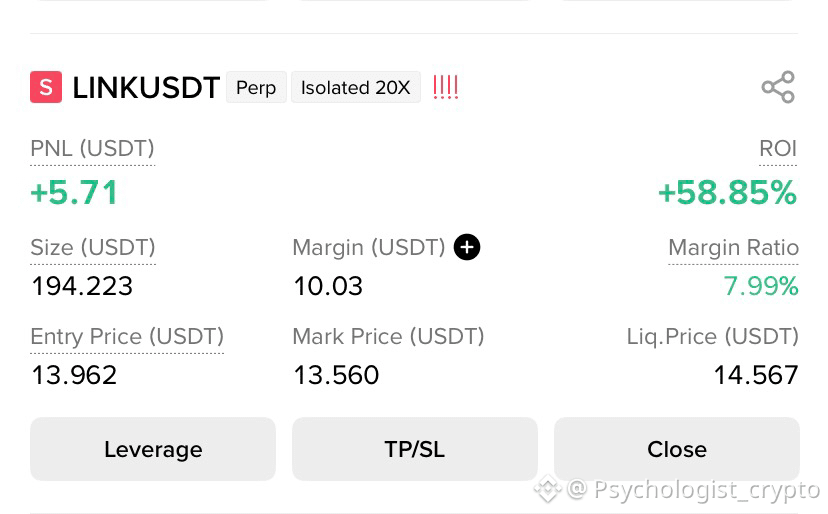Click the 14.567 liquidation price value
828x514 pixels.
point(756,376)
